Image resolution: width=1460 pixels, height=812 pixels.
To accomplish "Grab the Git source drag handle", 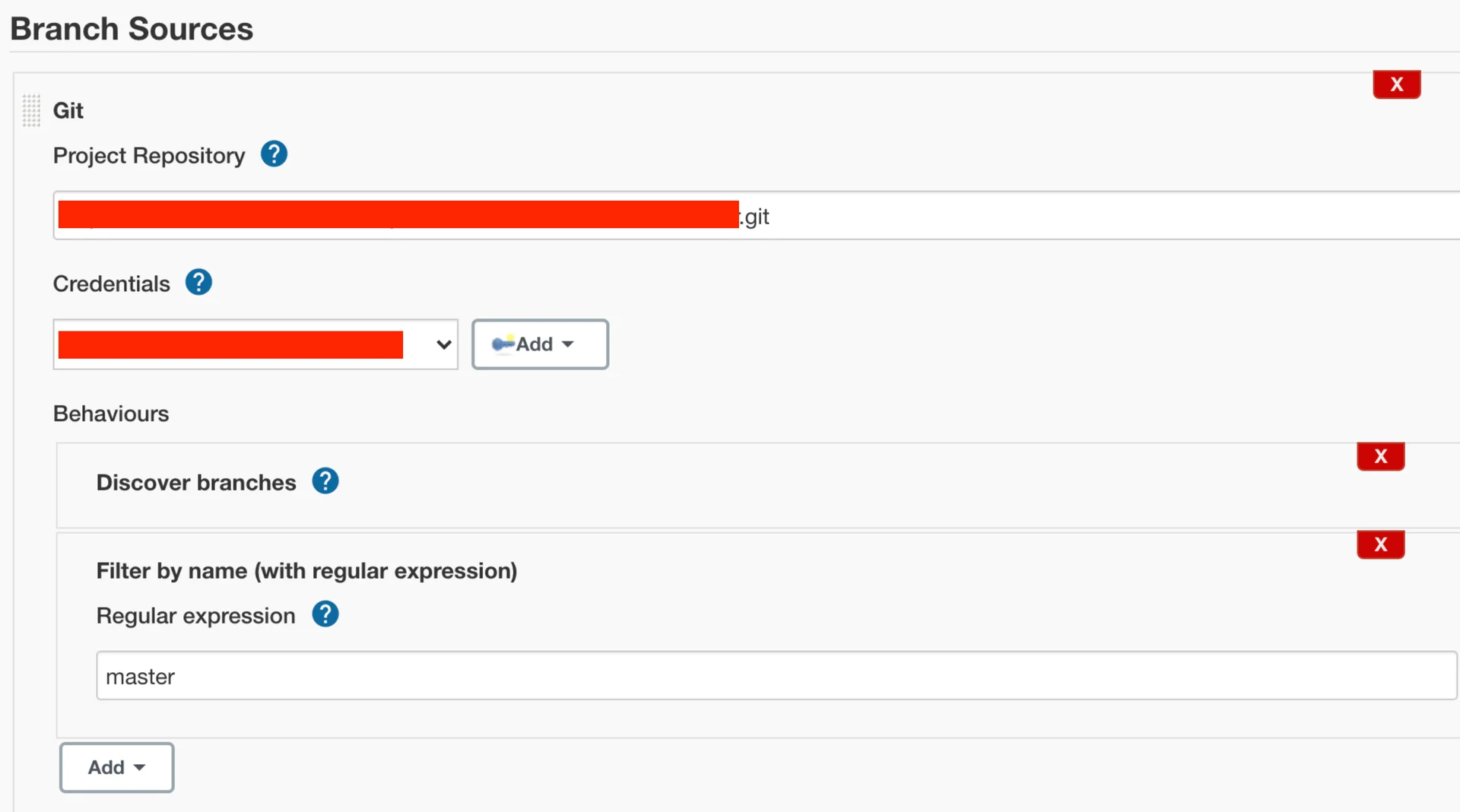I will pos(31,111).
